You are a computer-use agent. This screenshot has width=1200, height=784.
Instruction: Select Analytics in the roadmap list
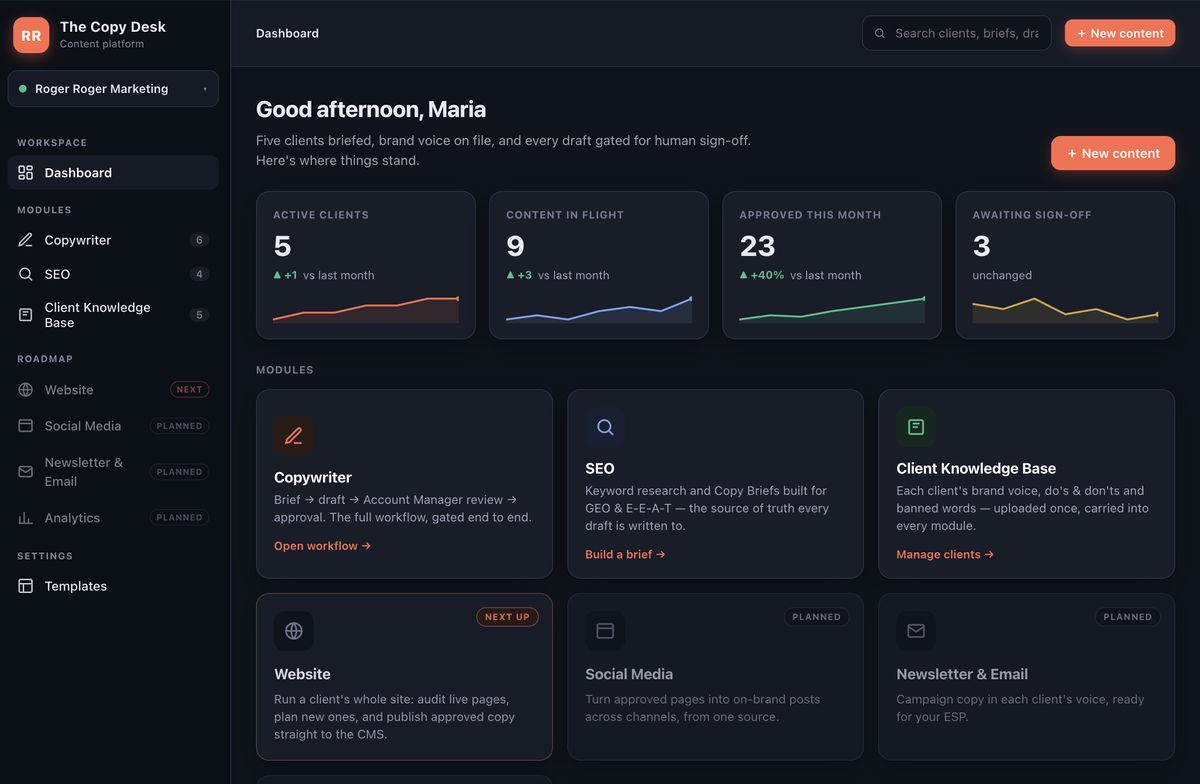(113, 518)
